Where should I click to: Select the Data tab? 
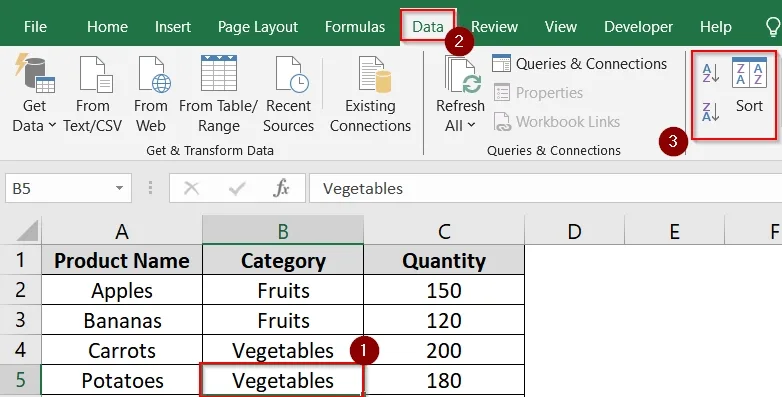point(428,27)
